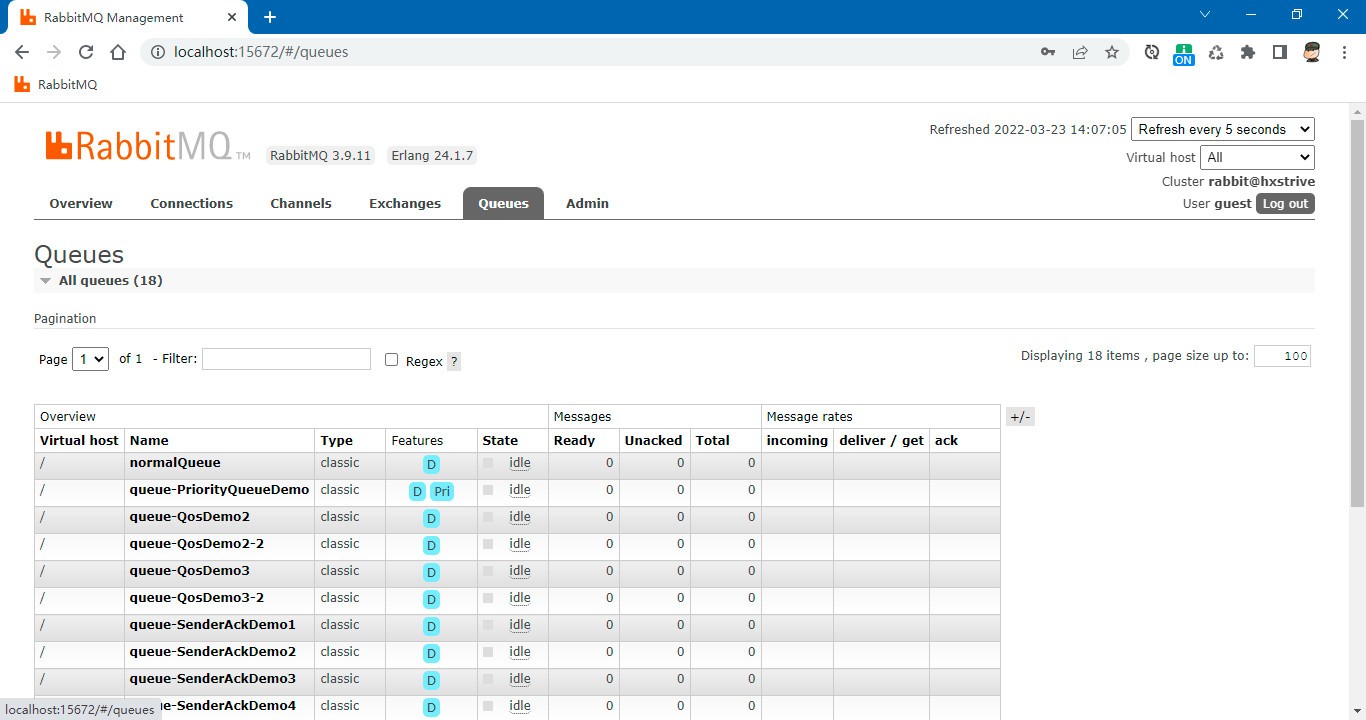
Task: Click the green ON extension icon
Action: 1184,54
